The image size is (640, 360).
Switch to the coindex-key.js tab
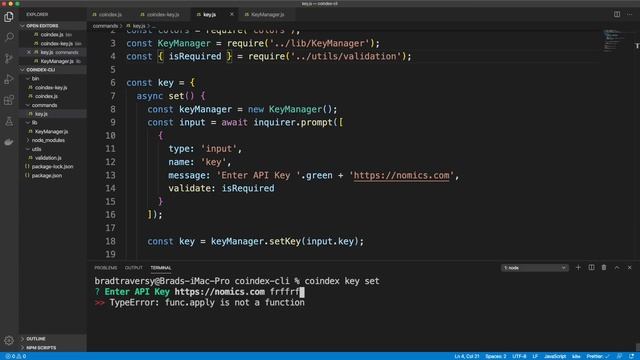(x=162, y=14)
